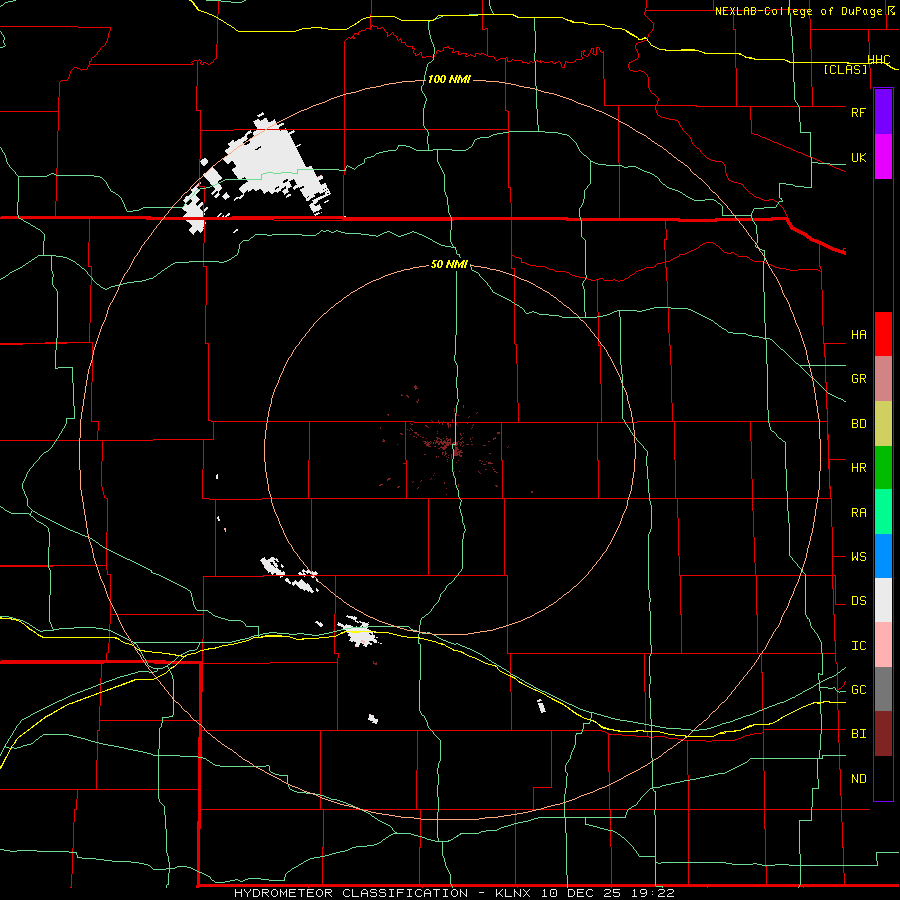900x900 pixels.
Task: Click the HA red color swatch
Action: click(883, 334)
